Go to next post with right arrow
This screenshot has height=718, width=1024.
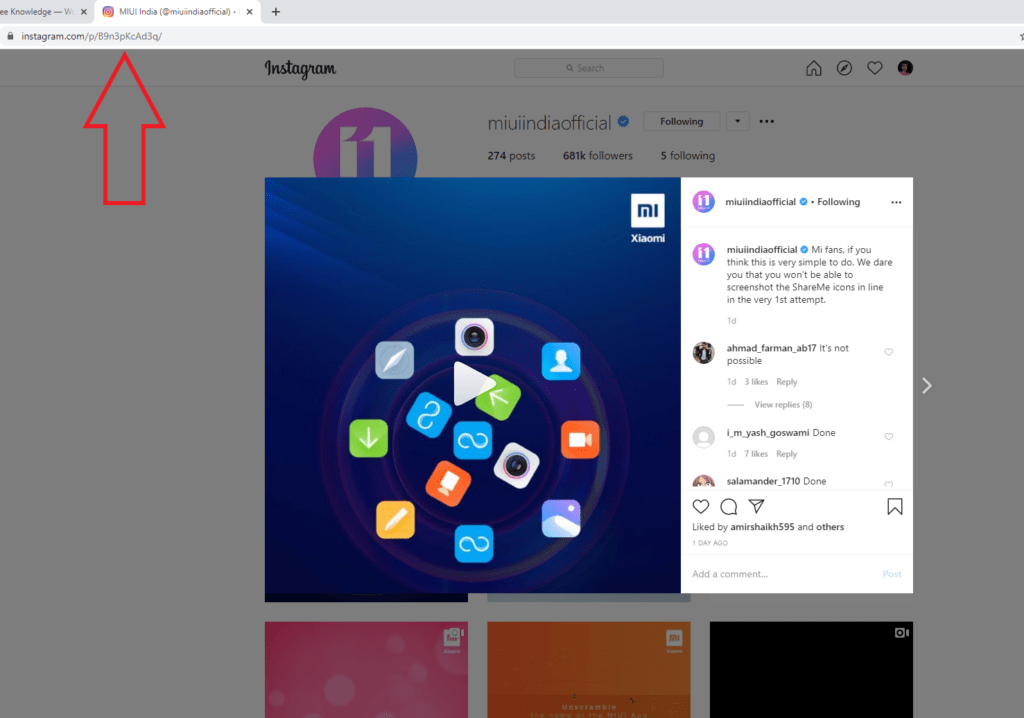click(926, 385)
